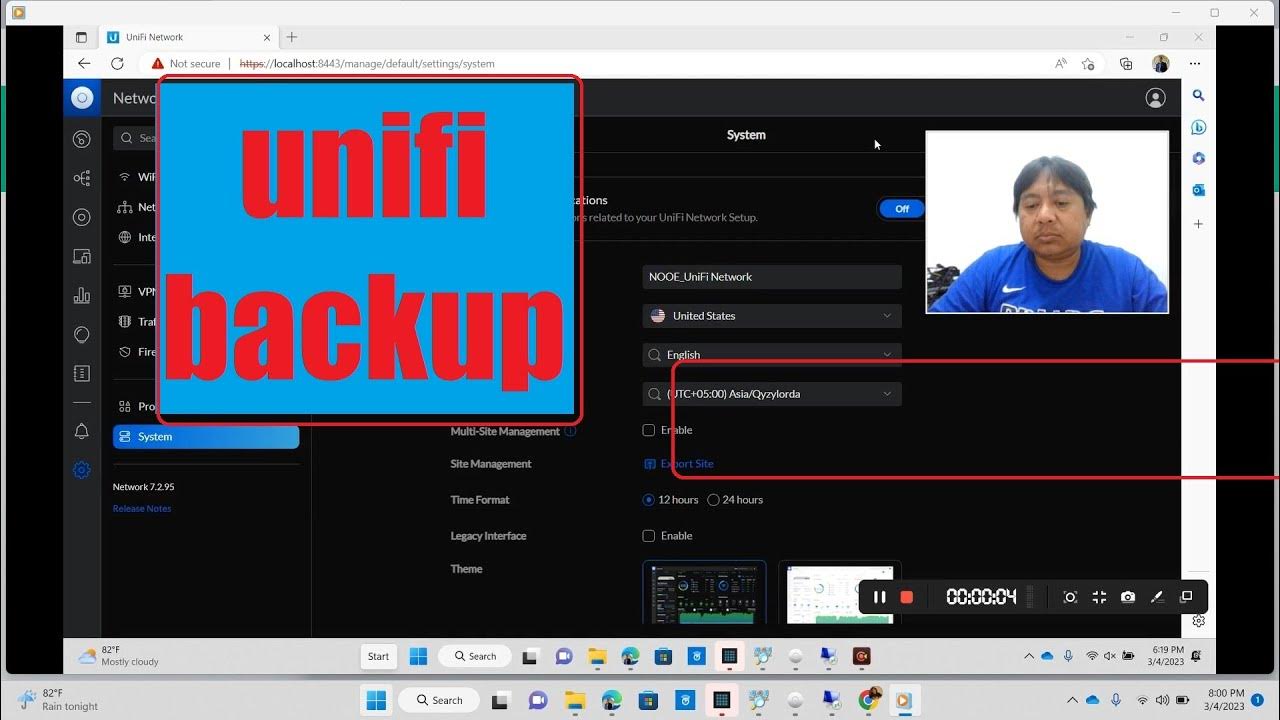
Task: Select the 24 hours time format
Action: (713, 500)
